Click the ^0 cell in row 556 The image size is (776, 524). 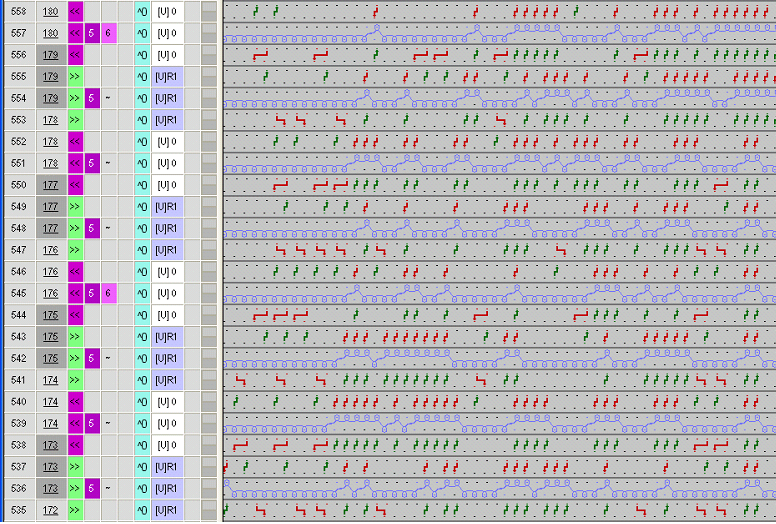click(141, 54)
